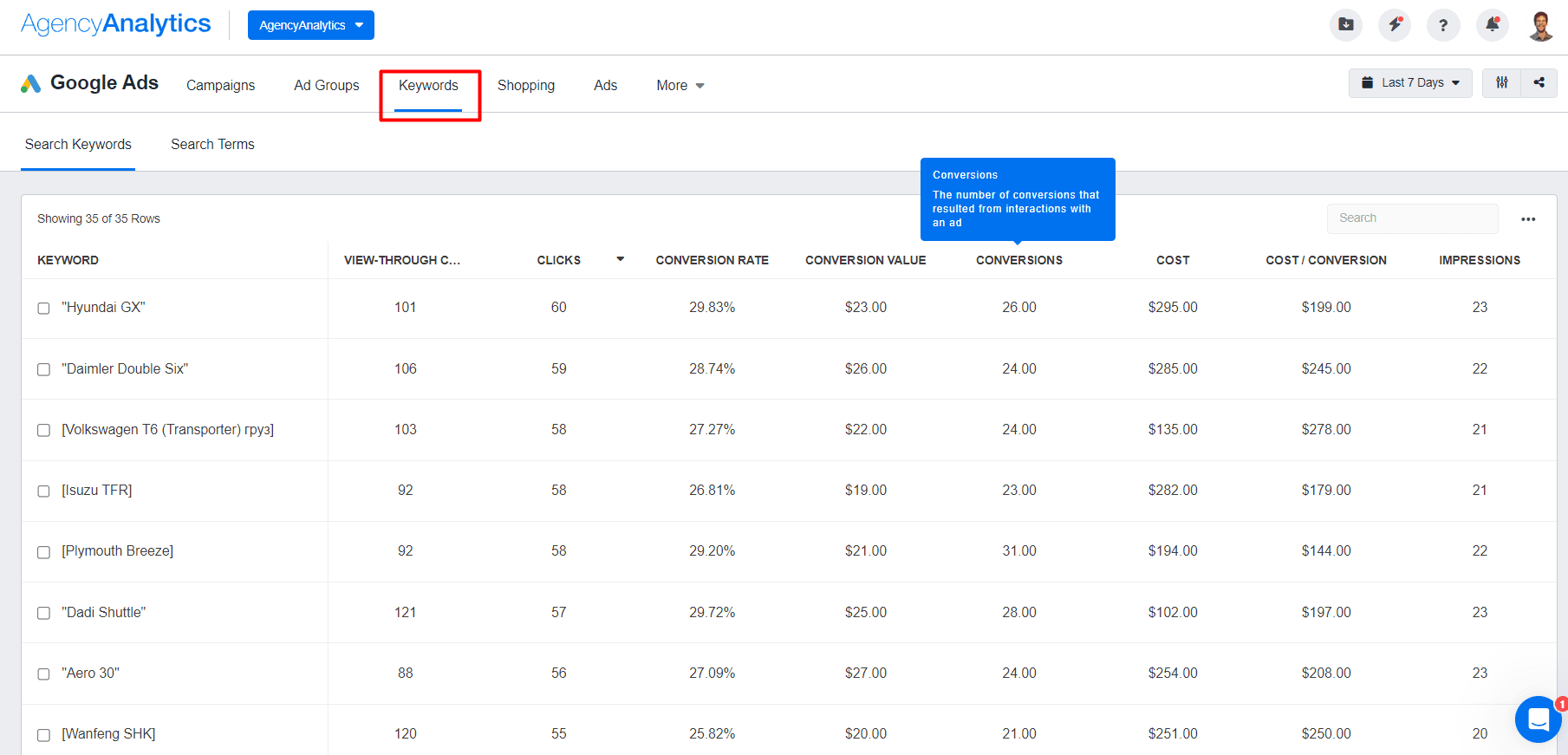Tick the "Dadi Shuttle" keyword checkbox
1568x755 pixels.
43,614
